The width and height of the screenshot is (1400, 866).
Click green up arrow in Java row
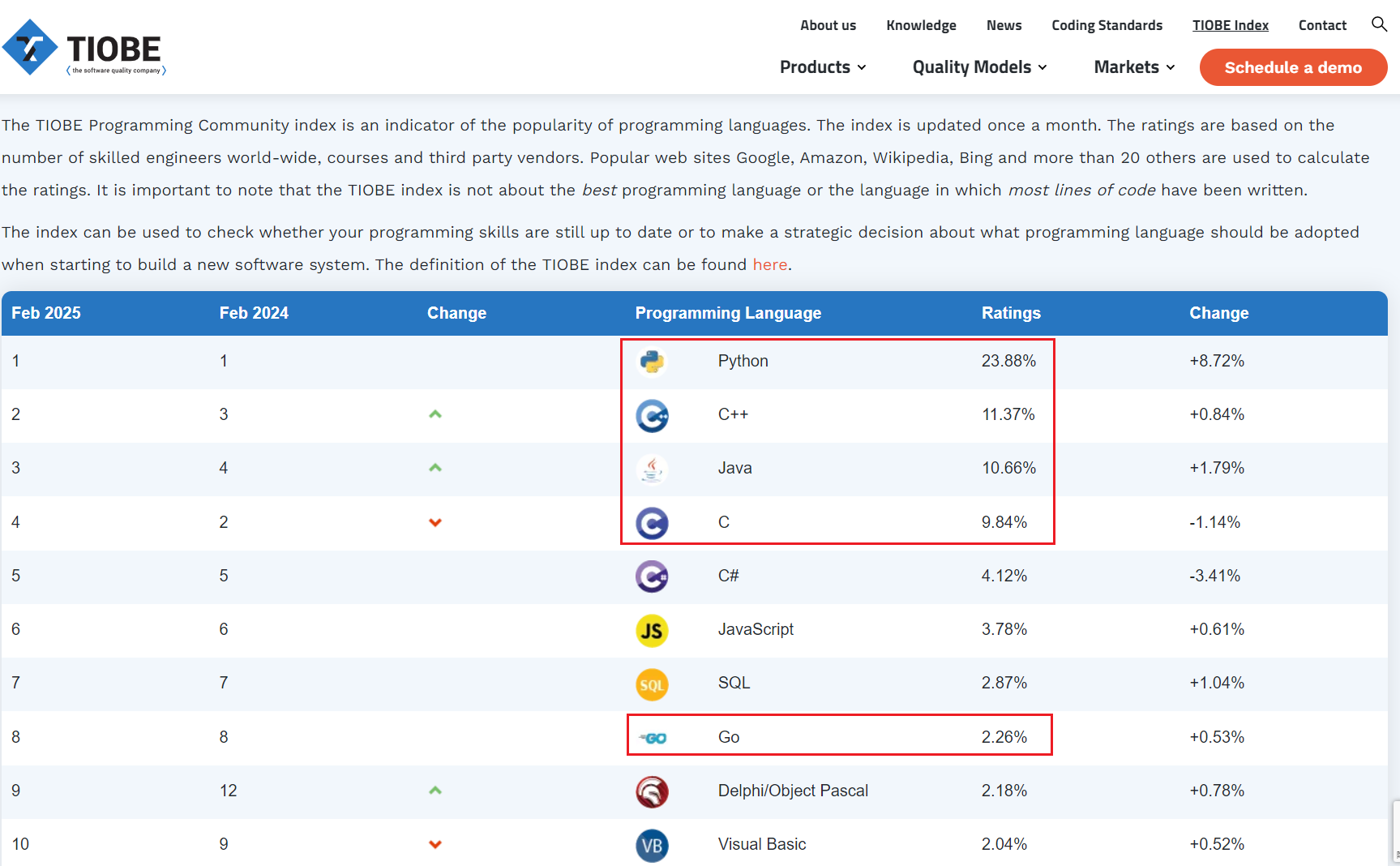(x=435, y=468)
